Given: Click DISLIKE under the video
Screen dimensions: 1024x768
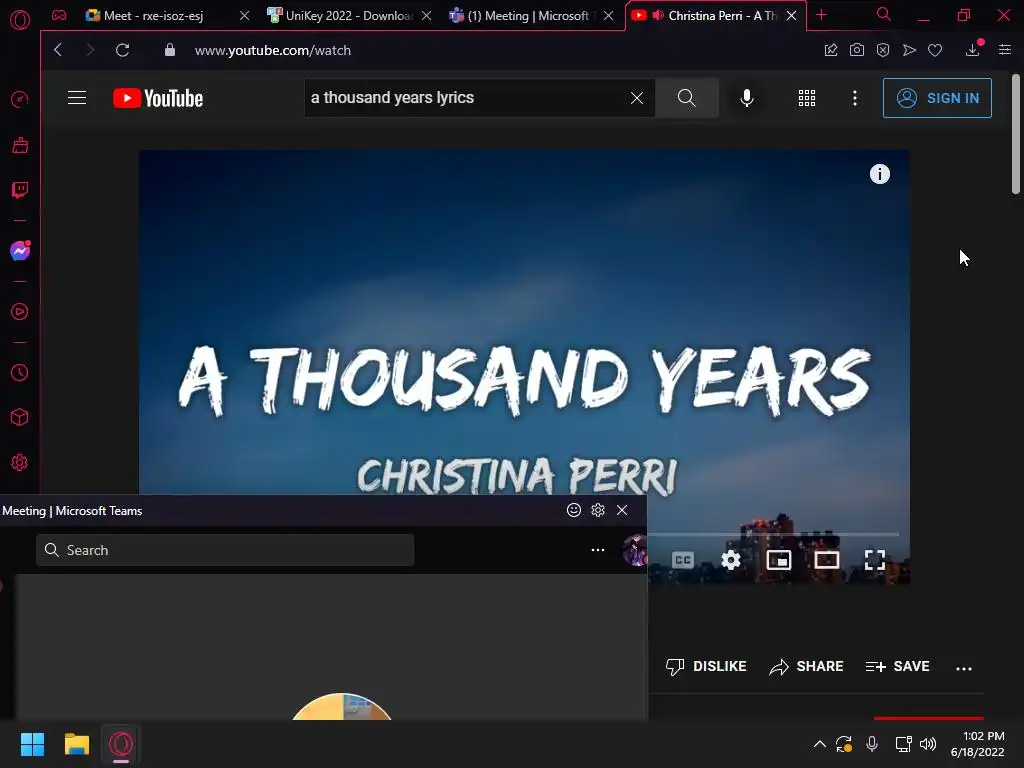Looking at the screenshot, I should 706,667.
